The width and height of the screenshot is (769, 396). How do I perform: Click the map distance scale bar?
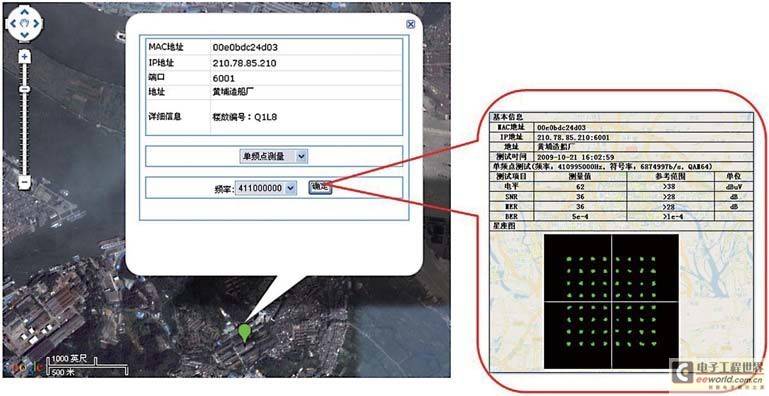coord(87,366)
